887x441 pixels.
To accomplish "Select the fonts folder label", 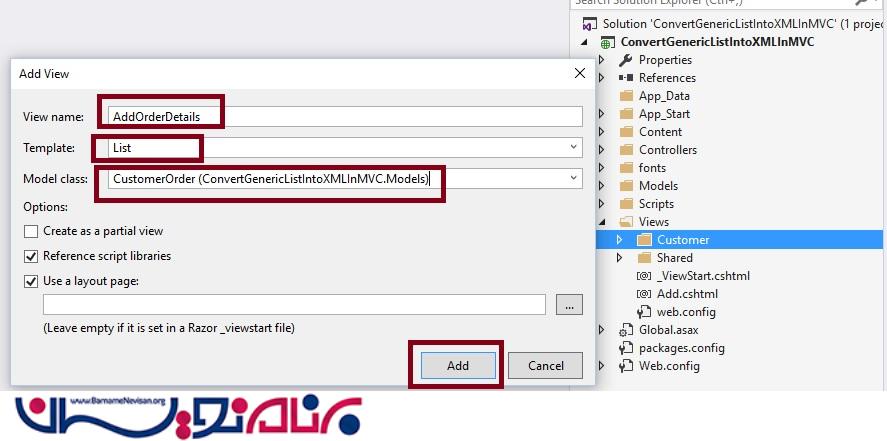I will 652,168.
